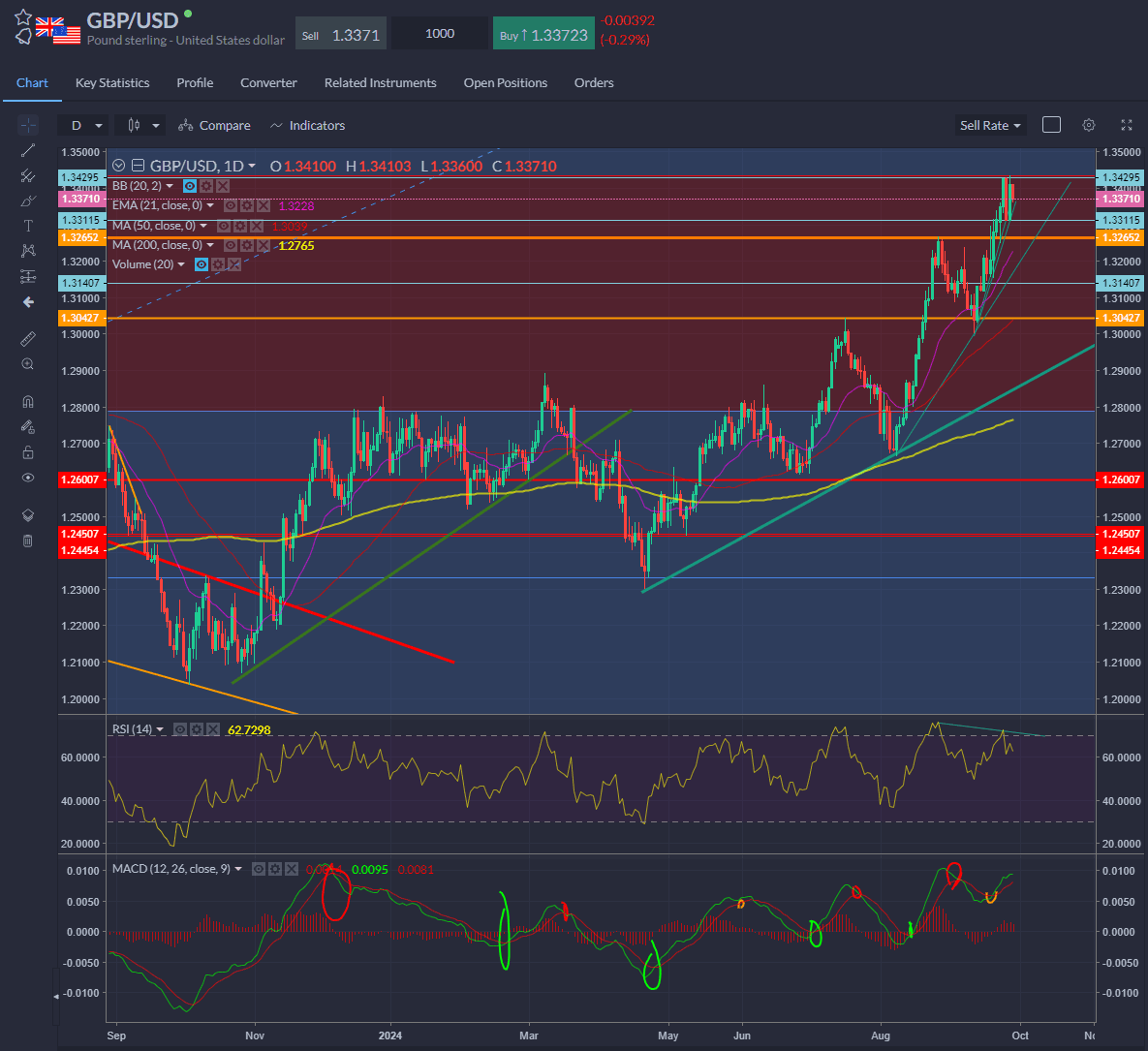Toggle visibility of the Volume (20) indicator
Viewport: 1148px width, 1051px height.
point(202,264)
